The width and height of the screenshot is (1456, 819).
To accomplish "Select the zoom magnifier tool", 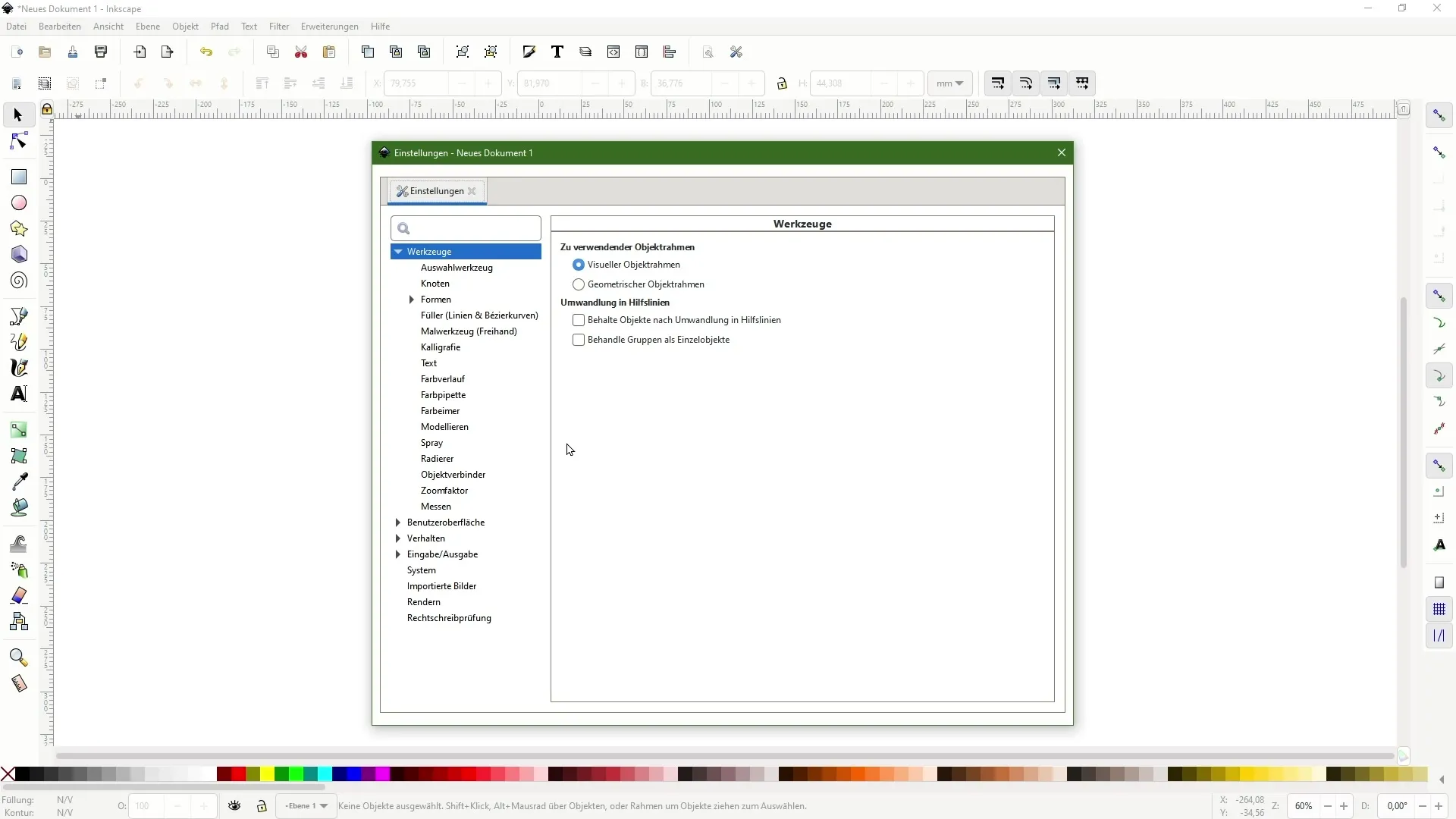I will tap(18, 657).
